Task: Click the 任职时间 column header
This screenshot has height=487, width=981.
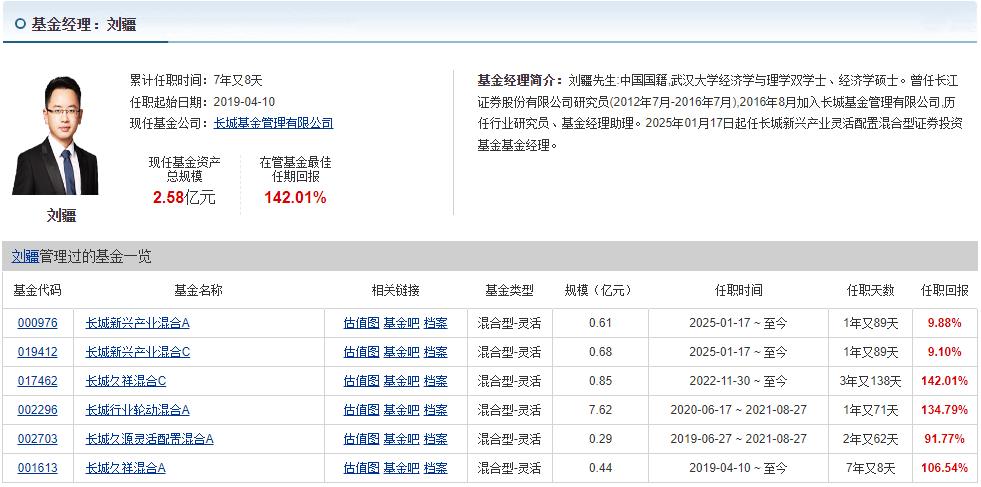Action: click(x=738, y=290)
